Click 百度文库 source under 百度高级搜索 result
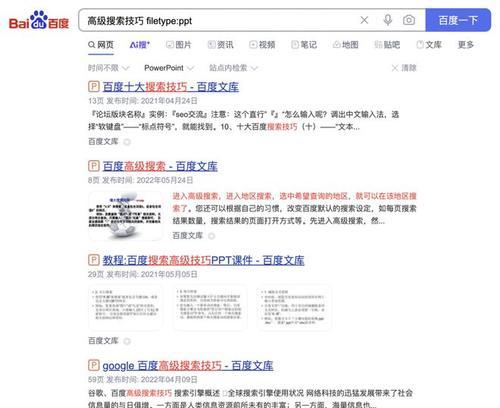 [187, 236]
